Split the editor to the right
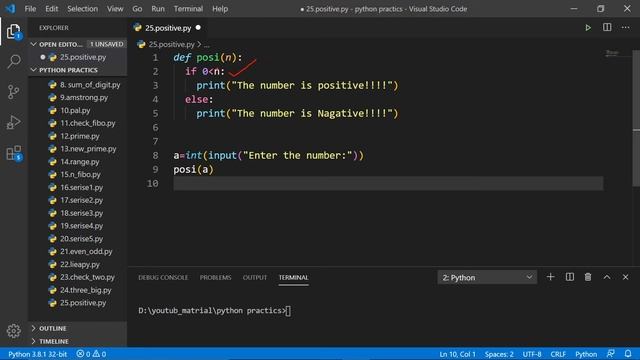 coord(607,27)
